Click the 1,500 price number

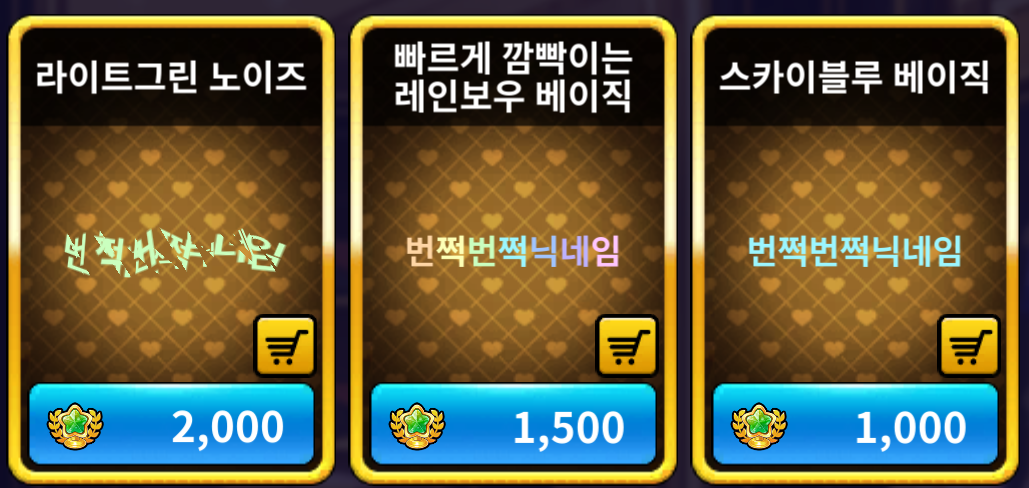pyautogui.click(x=568, y=427)
